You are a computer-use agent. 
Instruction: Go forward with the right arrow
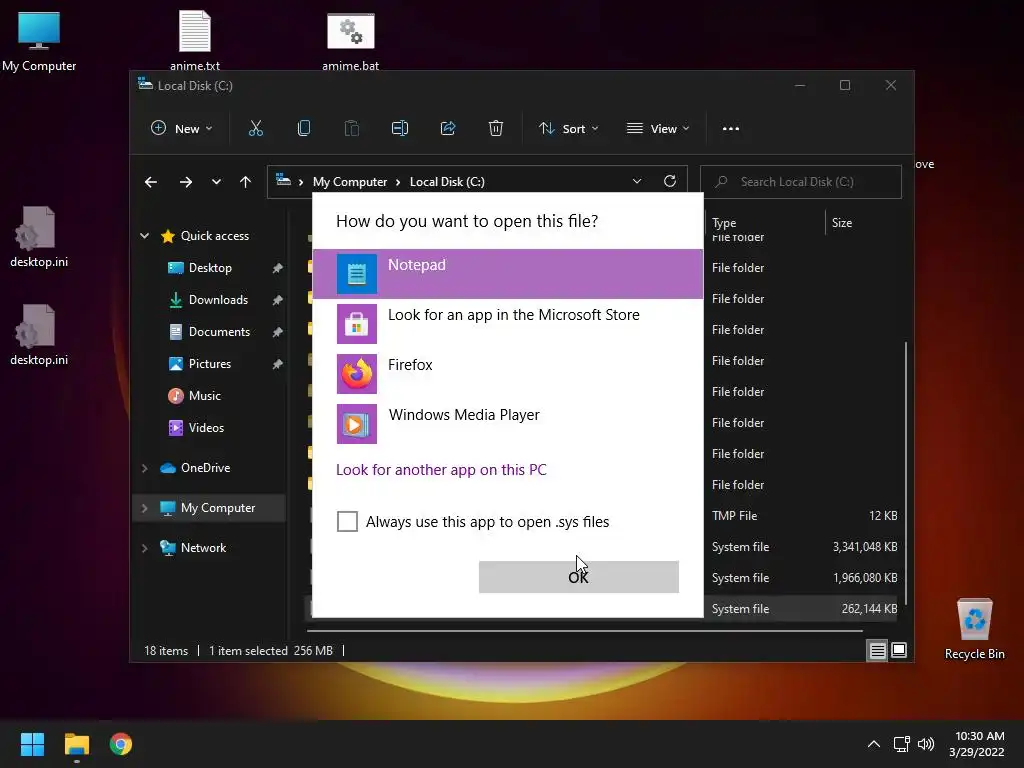point(186,182)
